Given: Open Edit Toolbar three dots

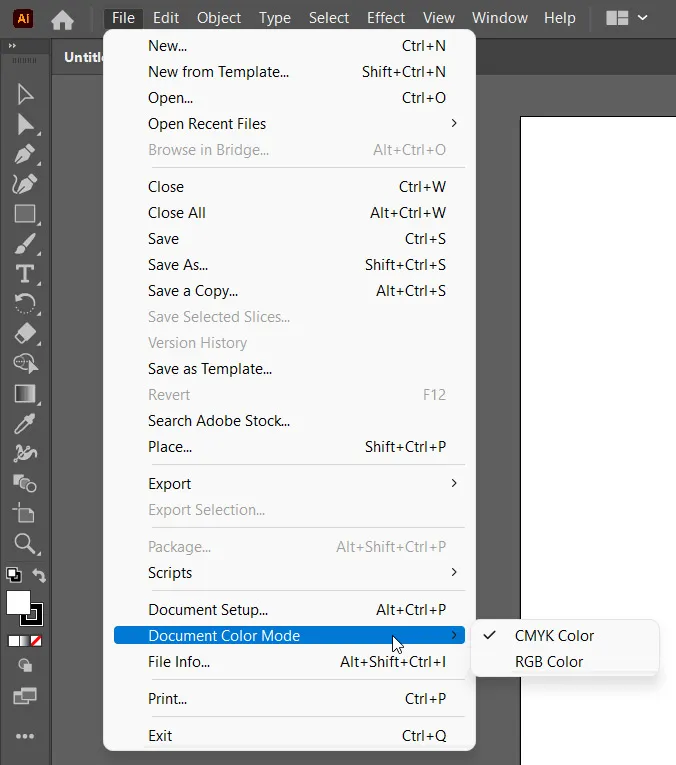Looking at the screenshot, I should [25, 736].
